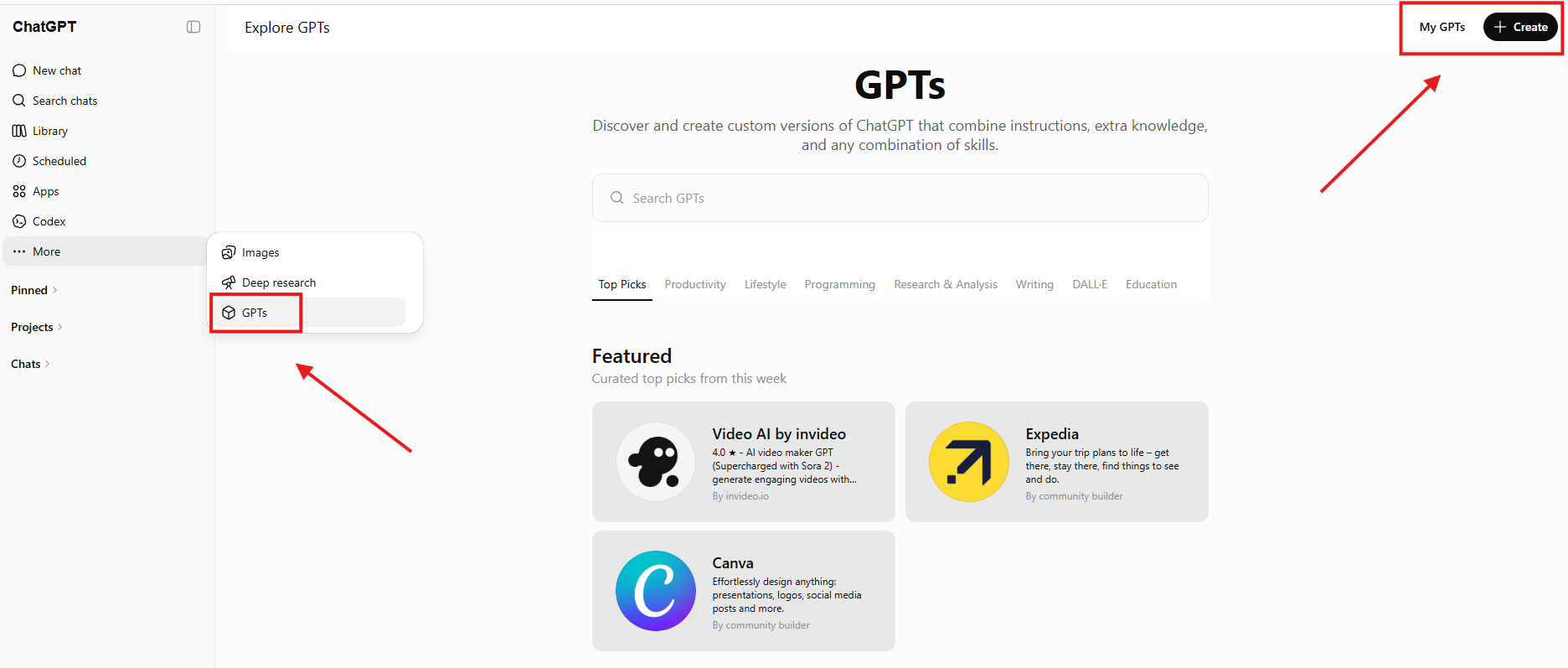Switch to the DALL·E tab
Image resolution: width=1568 pixels, height=668 pixels.
tap(1090, 284)
